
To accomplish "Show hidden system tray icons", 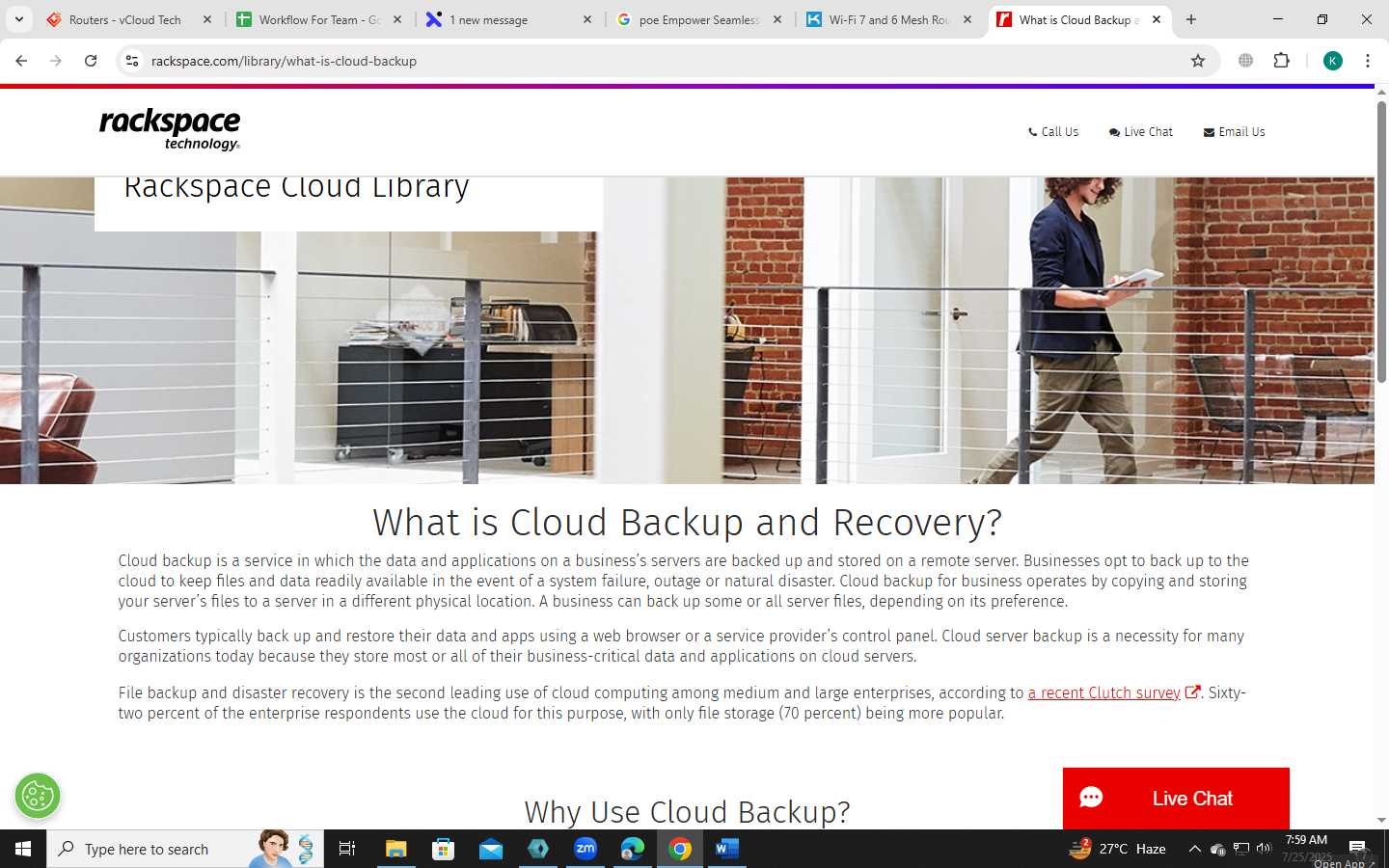I will coord(1194,849).
